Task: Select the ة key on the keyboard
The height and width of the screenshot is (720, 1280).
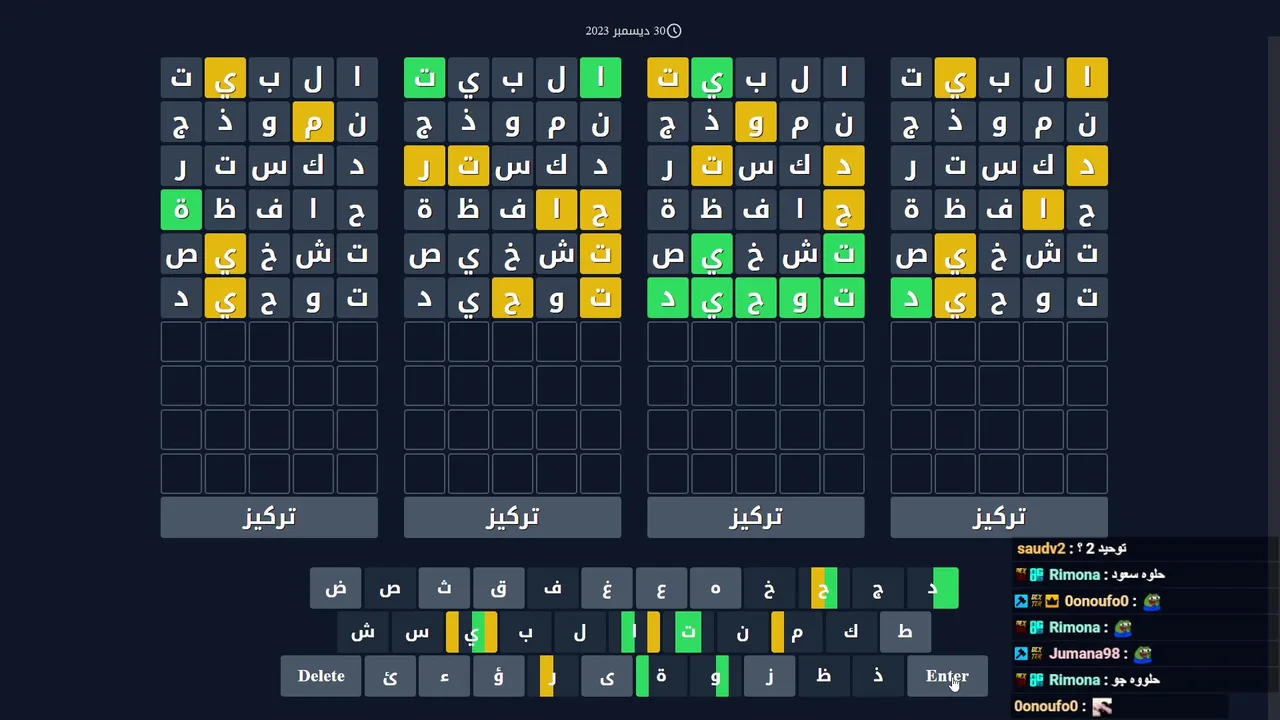Action: tap(661, 676)
